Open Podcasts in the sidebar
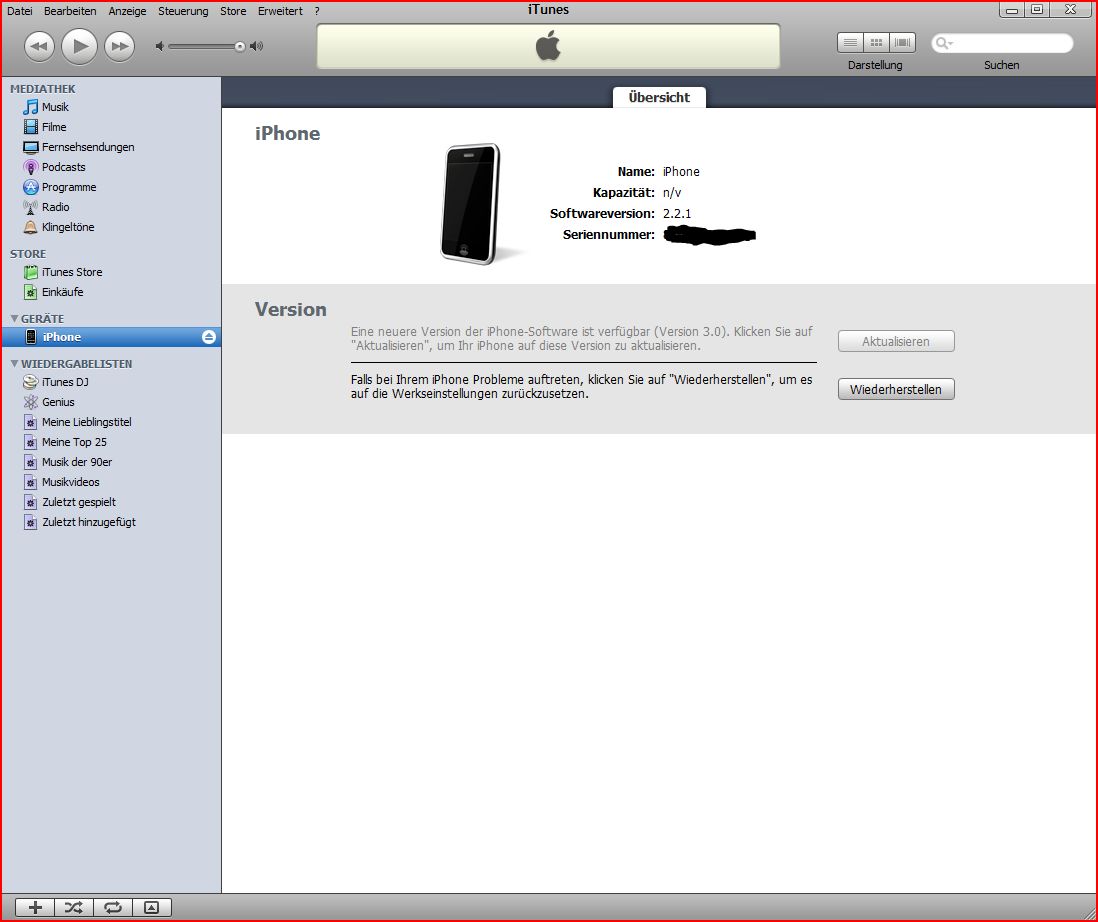The width and height of the screenshot is (1098, 922). tap(63, 167)
